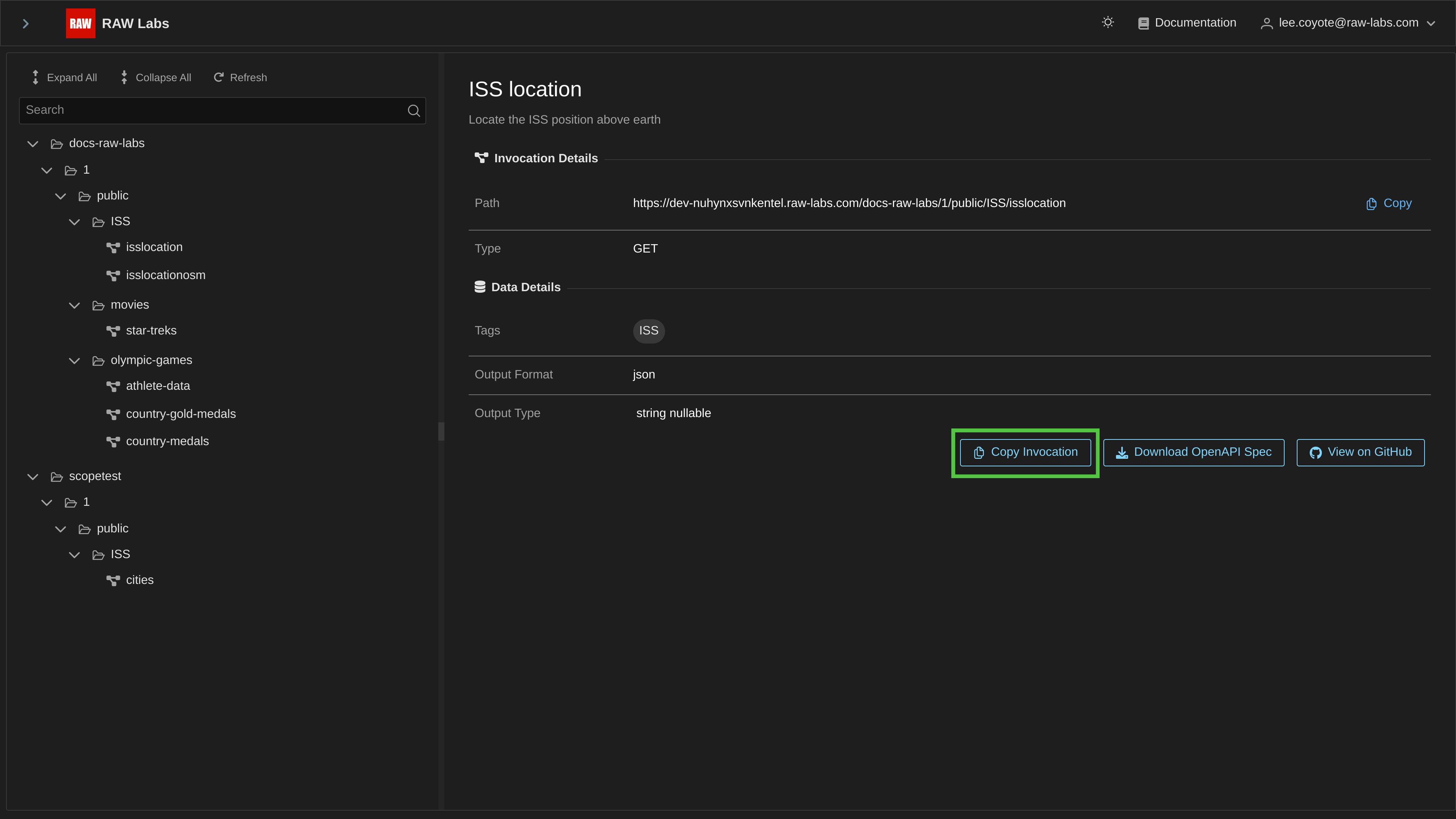Click the Invocation Details section icon

pyautogui.click(x=481, y=158)
